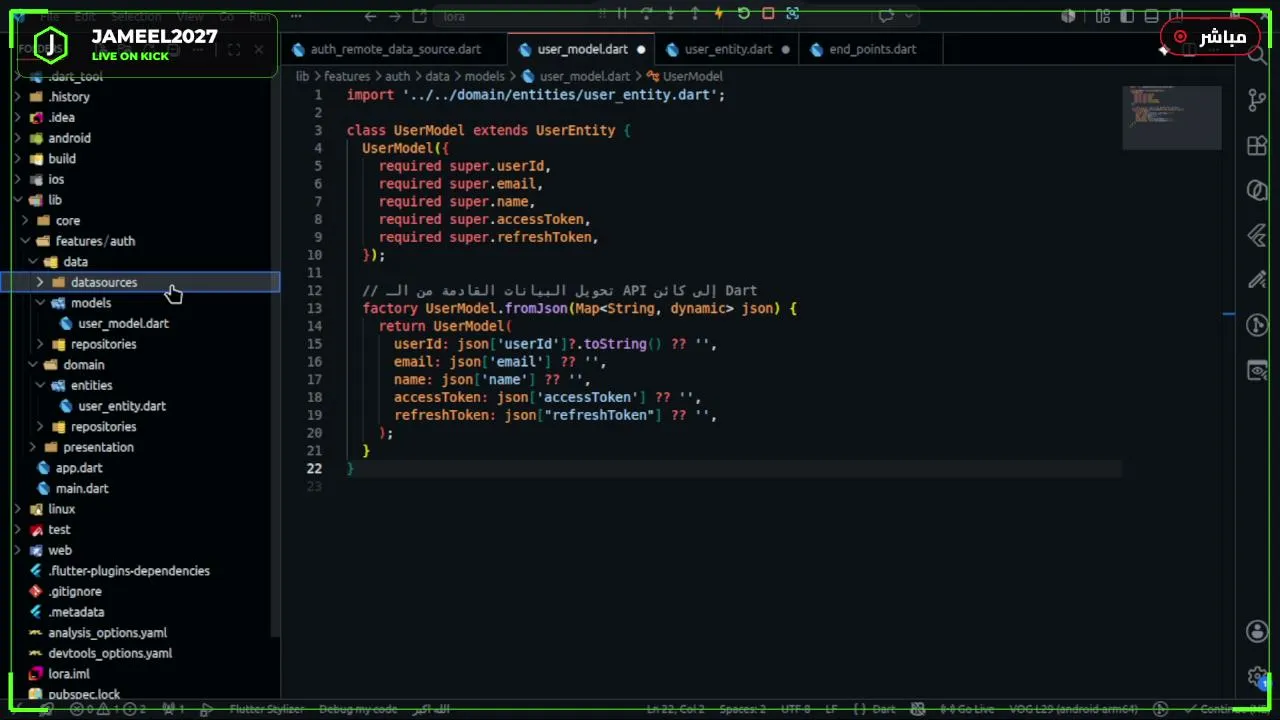This screenshot has height=720, width=1280.
Task: Click the 'models' breadcrumb
Action: point(484,76)
